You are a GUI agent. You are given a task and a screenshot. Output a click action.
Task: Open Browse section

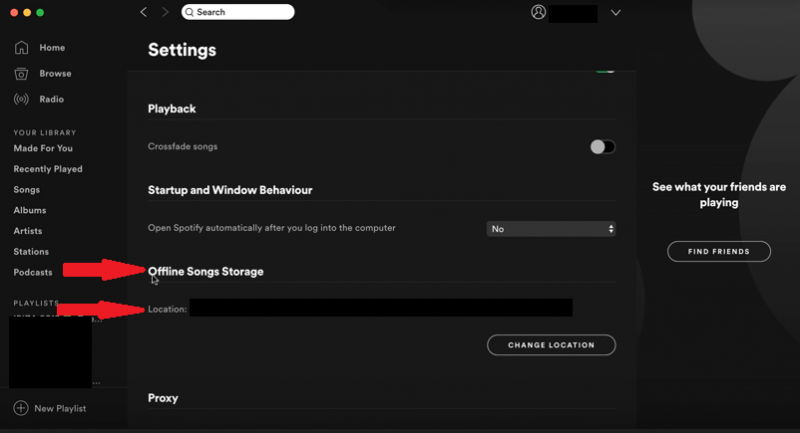55,73
